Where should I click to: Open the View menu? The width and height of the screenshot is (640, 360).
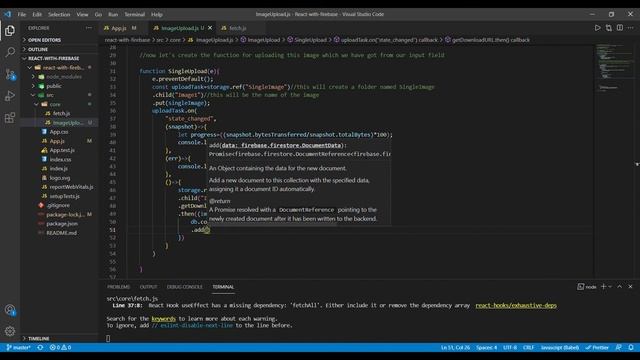coord(82,14)
